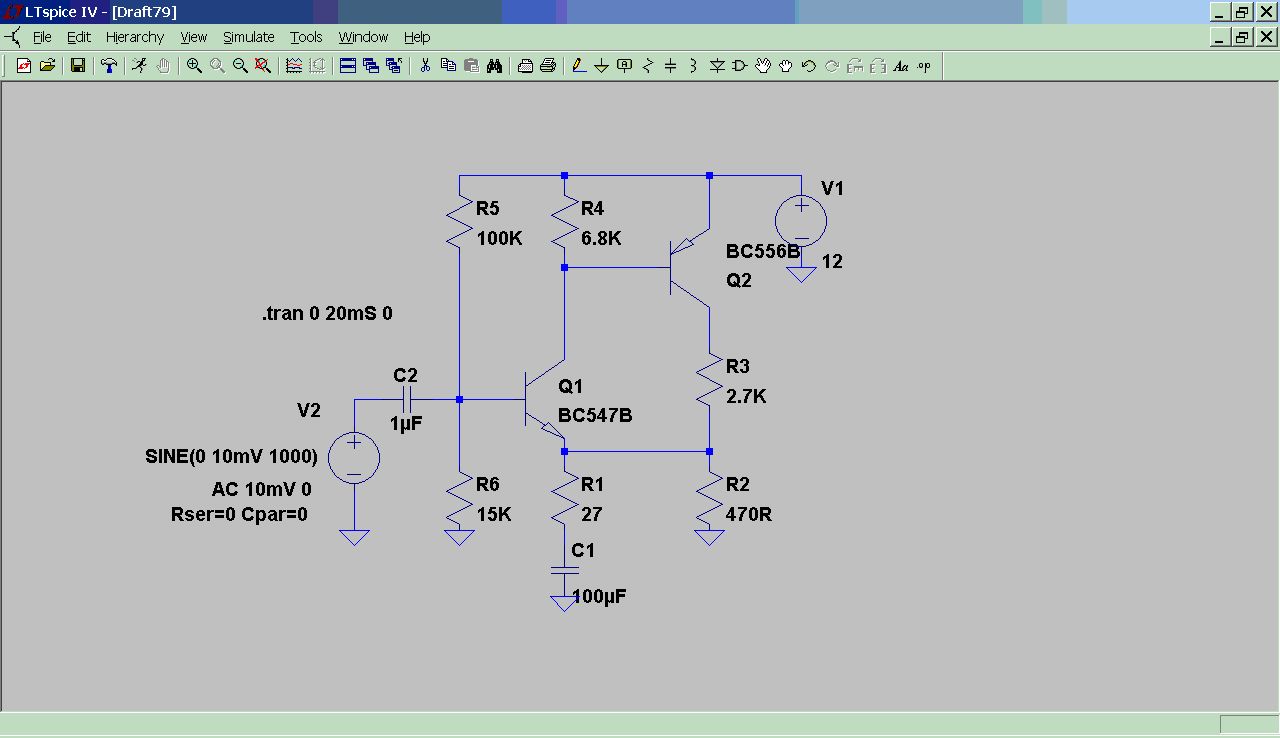Click the Label Net tool
The image size is (1280, 738).
[625, 66]
